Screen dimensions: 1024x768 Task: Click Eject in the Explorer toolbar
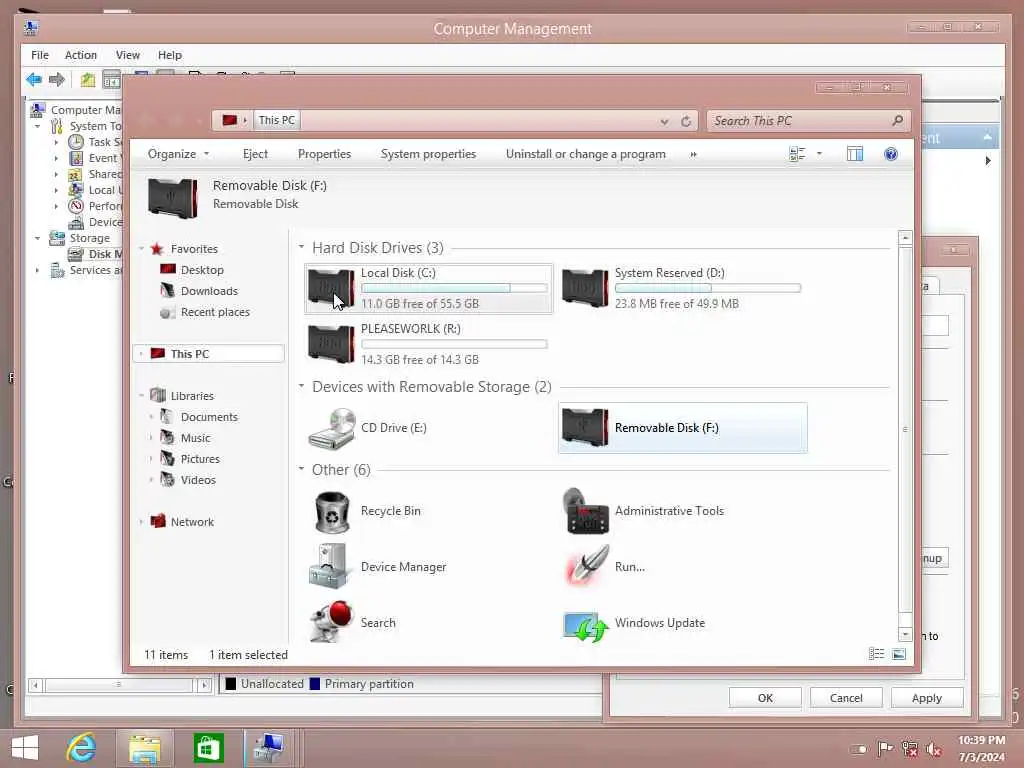pos(255,154)
